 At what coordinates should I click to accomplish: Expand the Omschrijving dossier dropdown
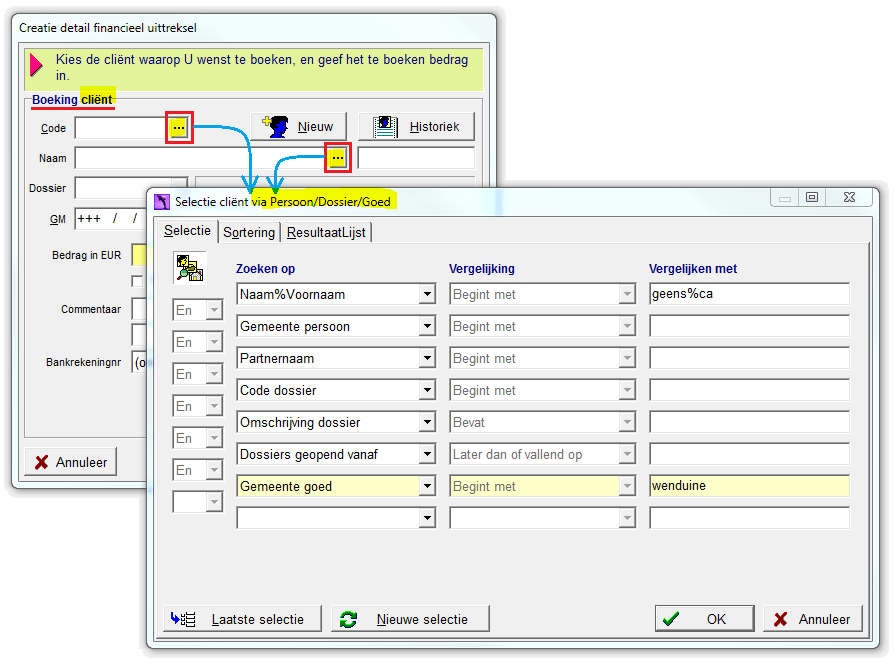tap(427, 422)
